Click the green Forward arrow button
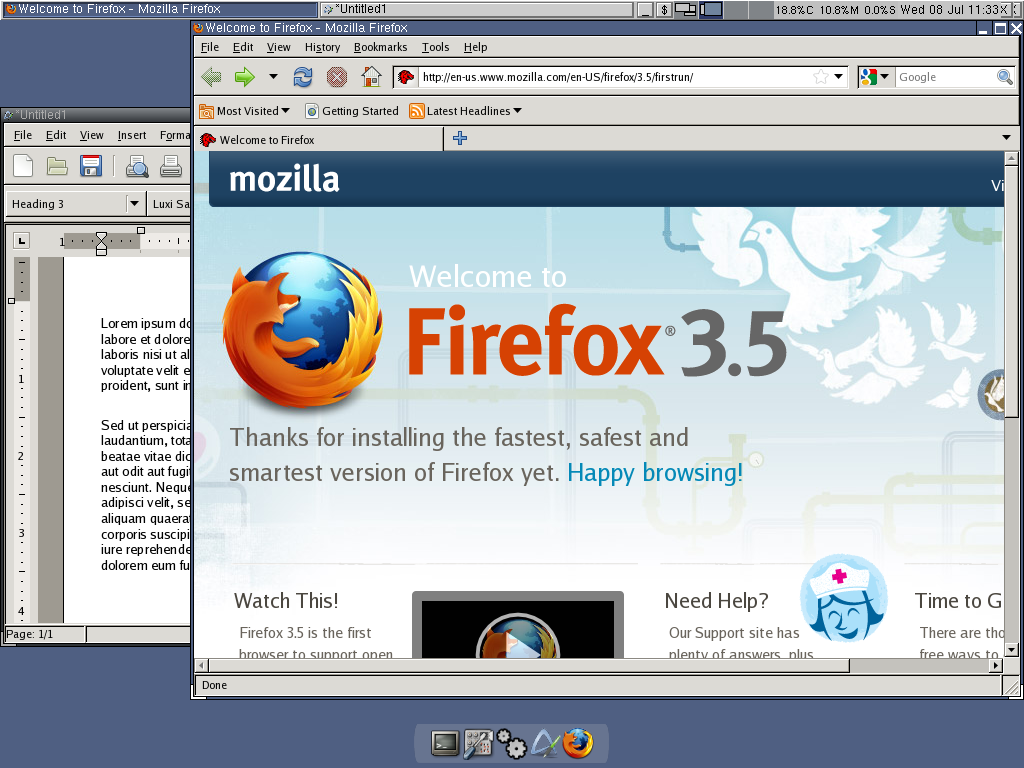The height and width of the screenshot is (768, 1024). click(244, 77)
